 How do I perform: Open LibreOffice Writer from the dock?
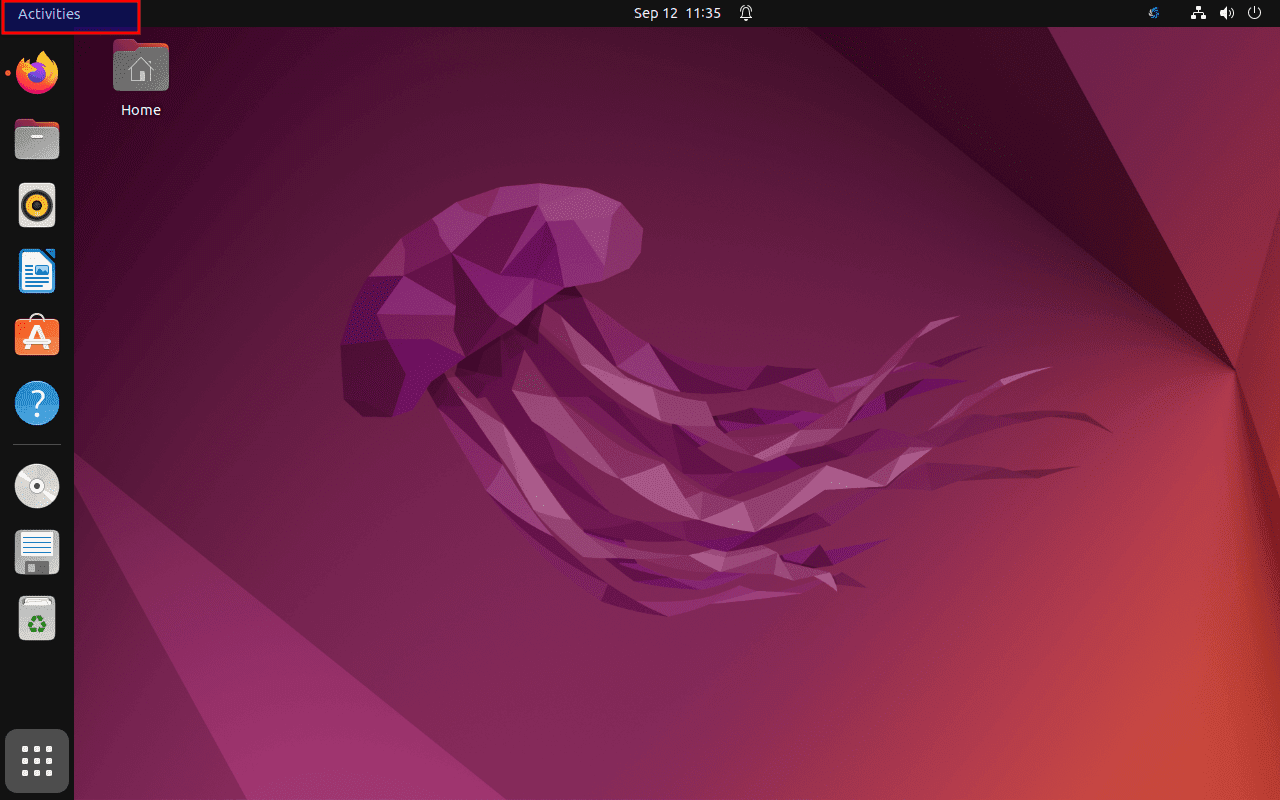pos(37,271)
